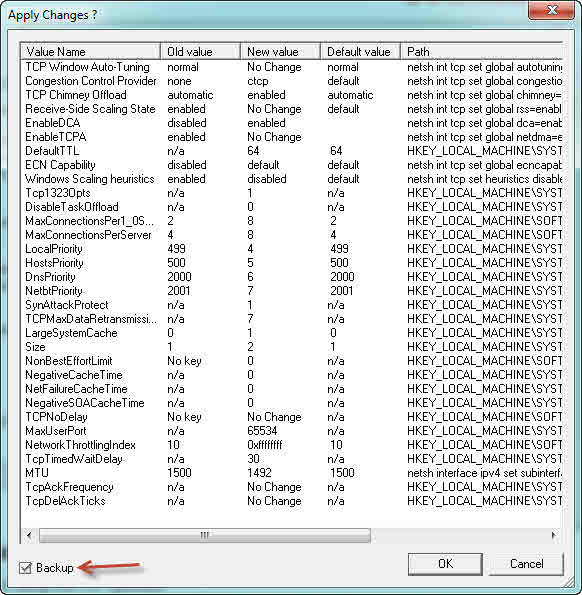
Task: Select the TcpAckFrequency row
Action: coord(291,487)
